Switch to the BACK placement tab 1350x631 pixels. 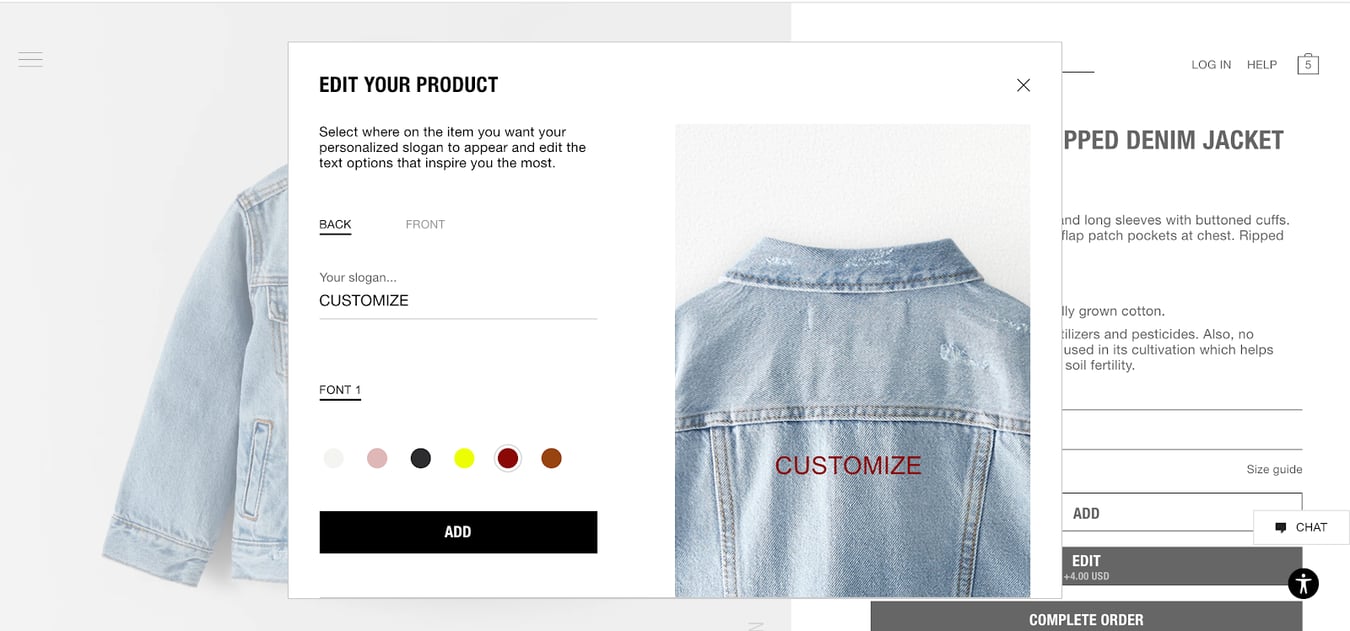pyautogui.click(x=335, y=224)
